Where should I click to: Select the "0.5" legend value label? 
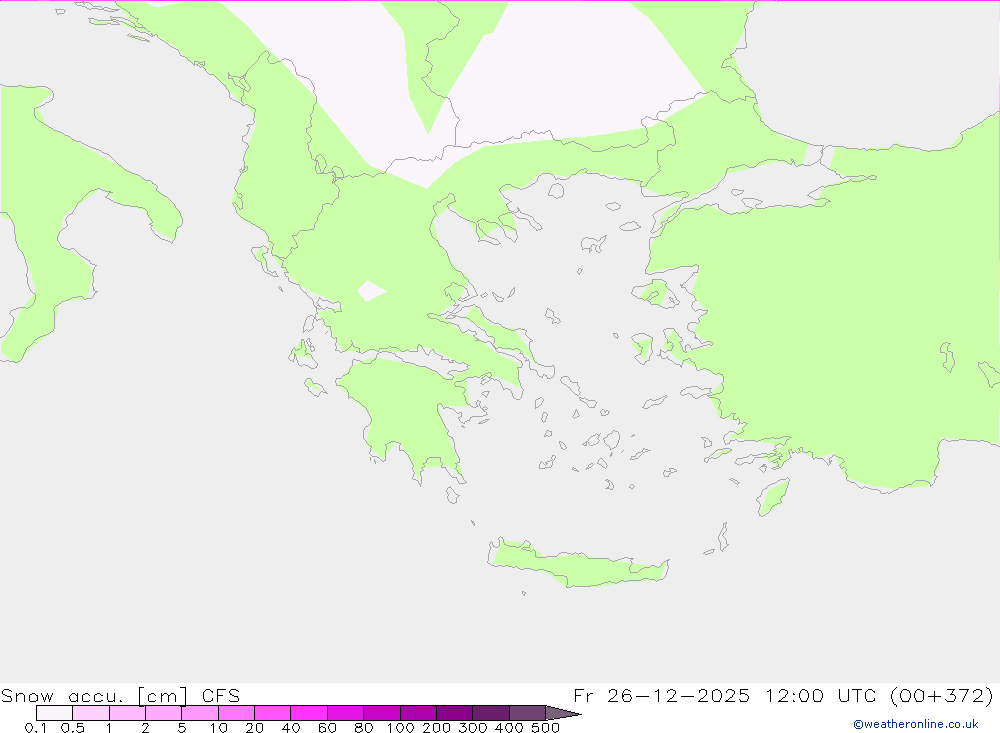click(x=73, y=727)
